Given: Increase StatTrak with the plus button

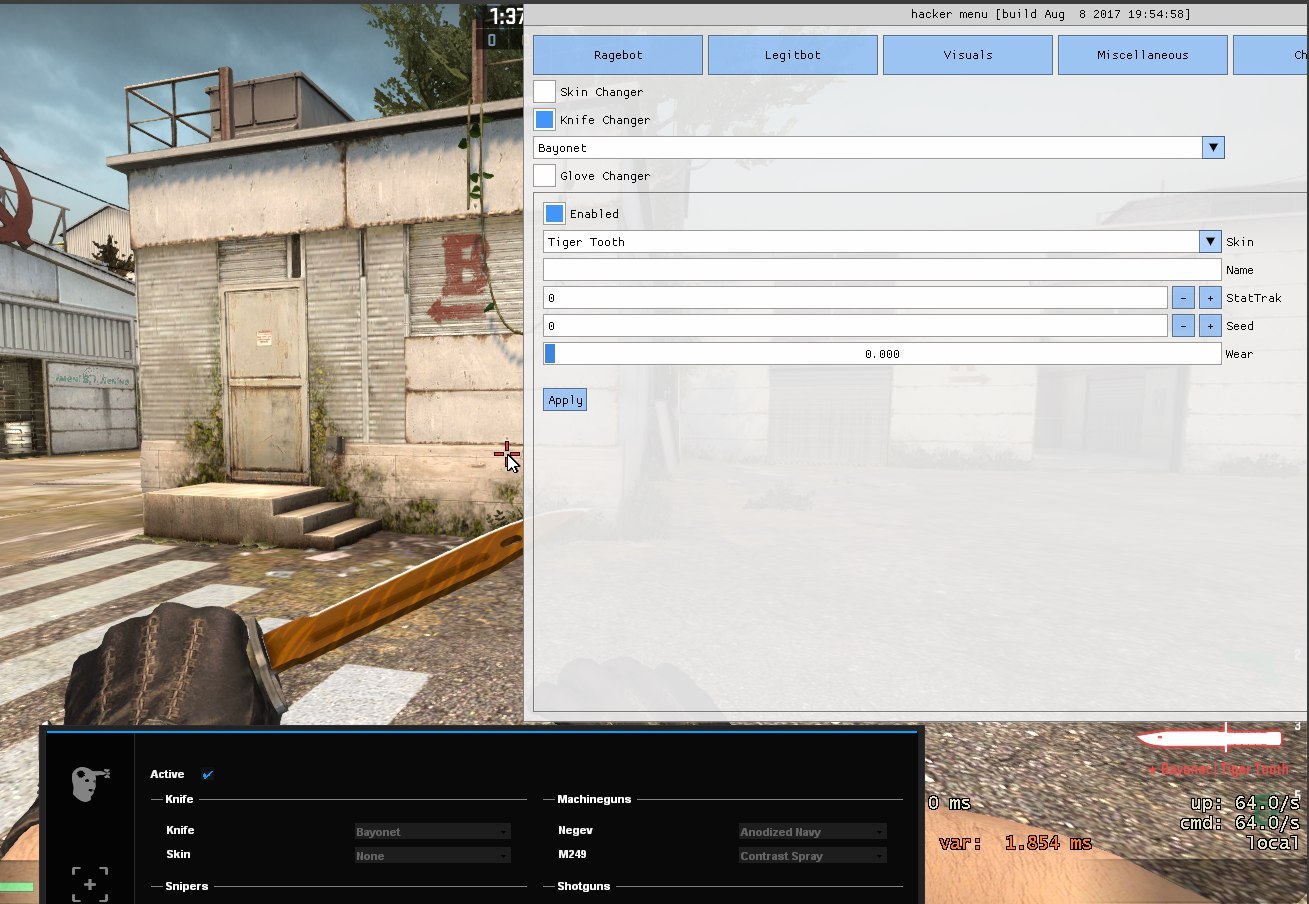Looking at the screenshot, I should tap(1210, 298).
